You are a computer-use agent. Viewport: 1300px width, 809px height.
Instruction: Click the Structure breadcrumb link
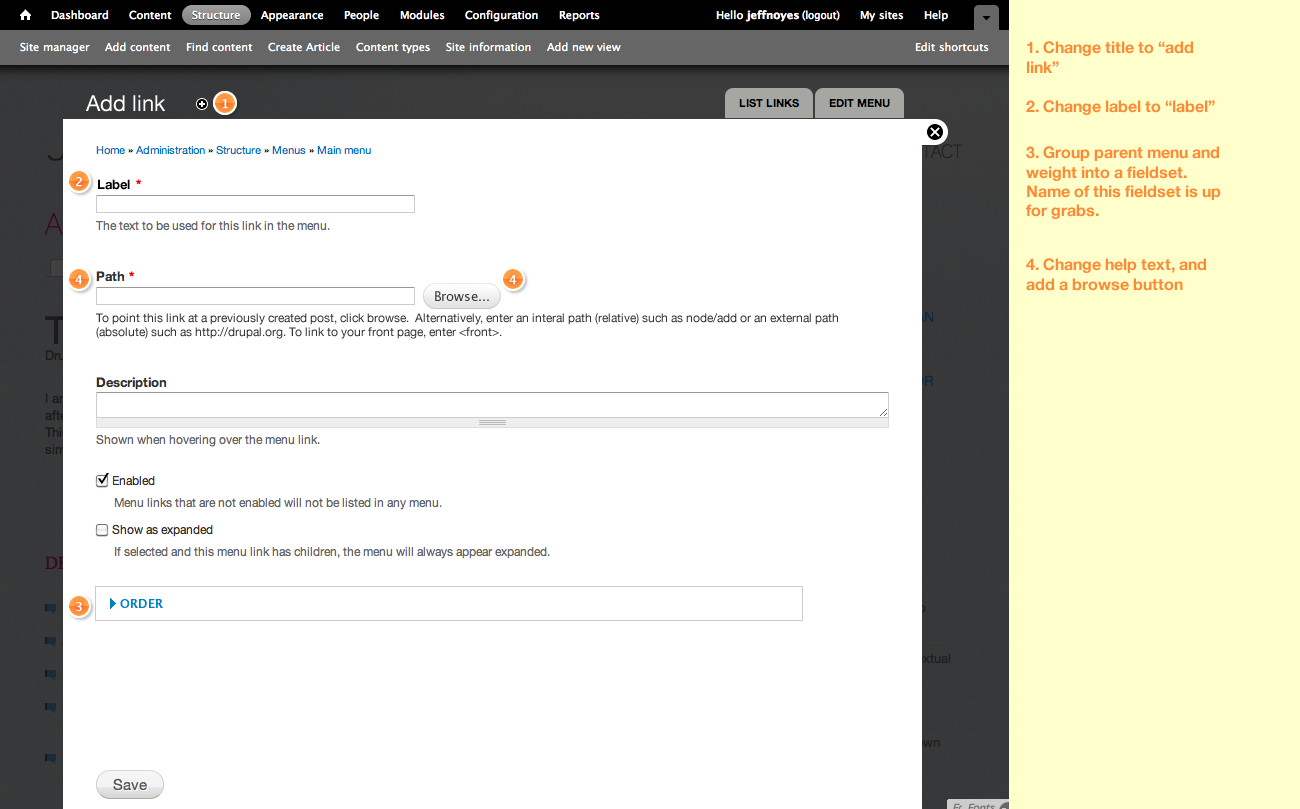239,150
